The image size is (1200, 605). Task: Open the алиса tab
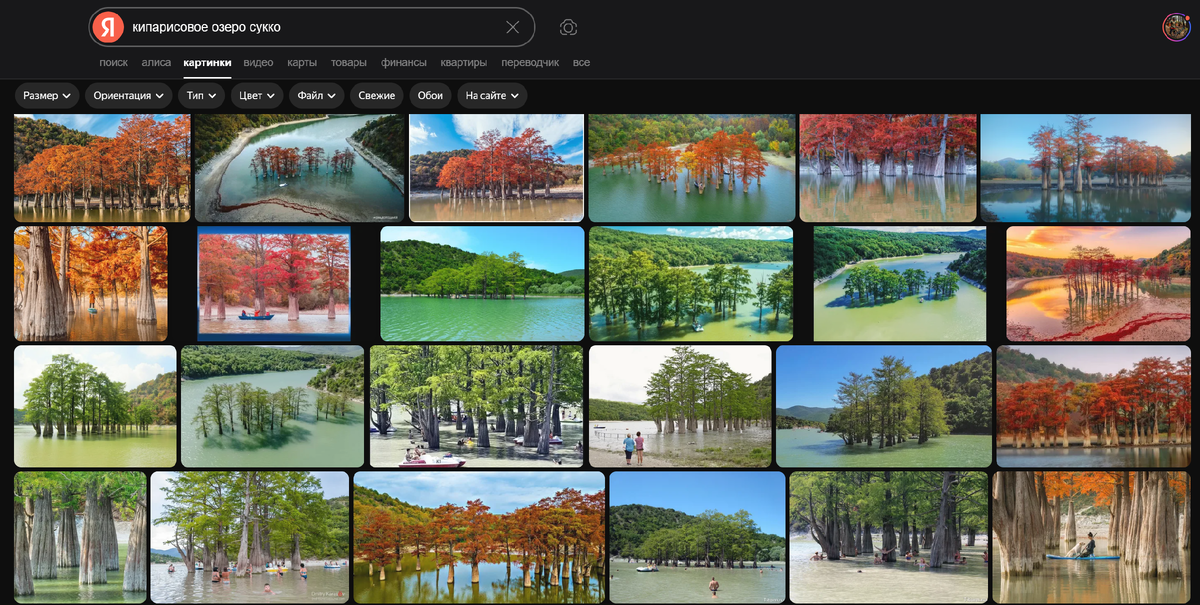pos(156,62)
